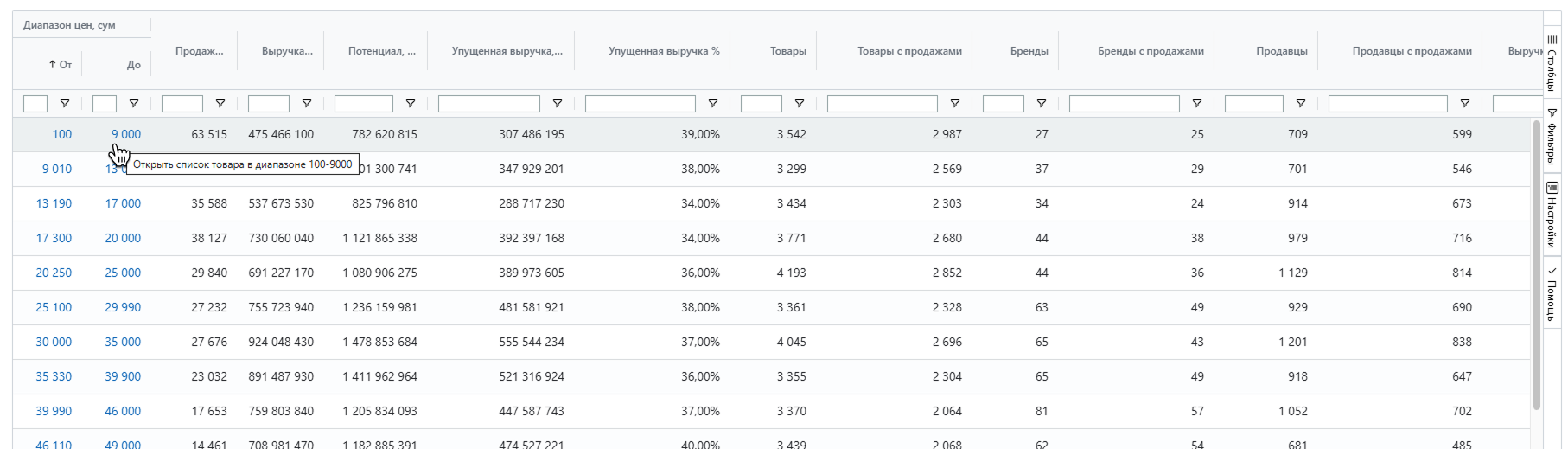Open product list via price link 100
The width and height of the screenshot is (1568, 449).
[62, 134]
